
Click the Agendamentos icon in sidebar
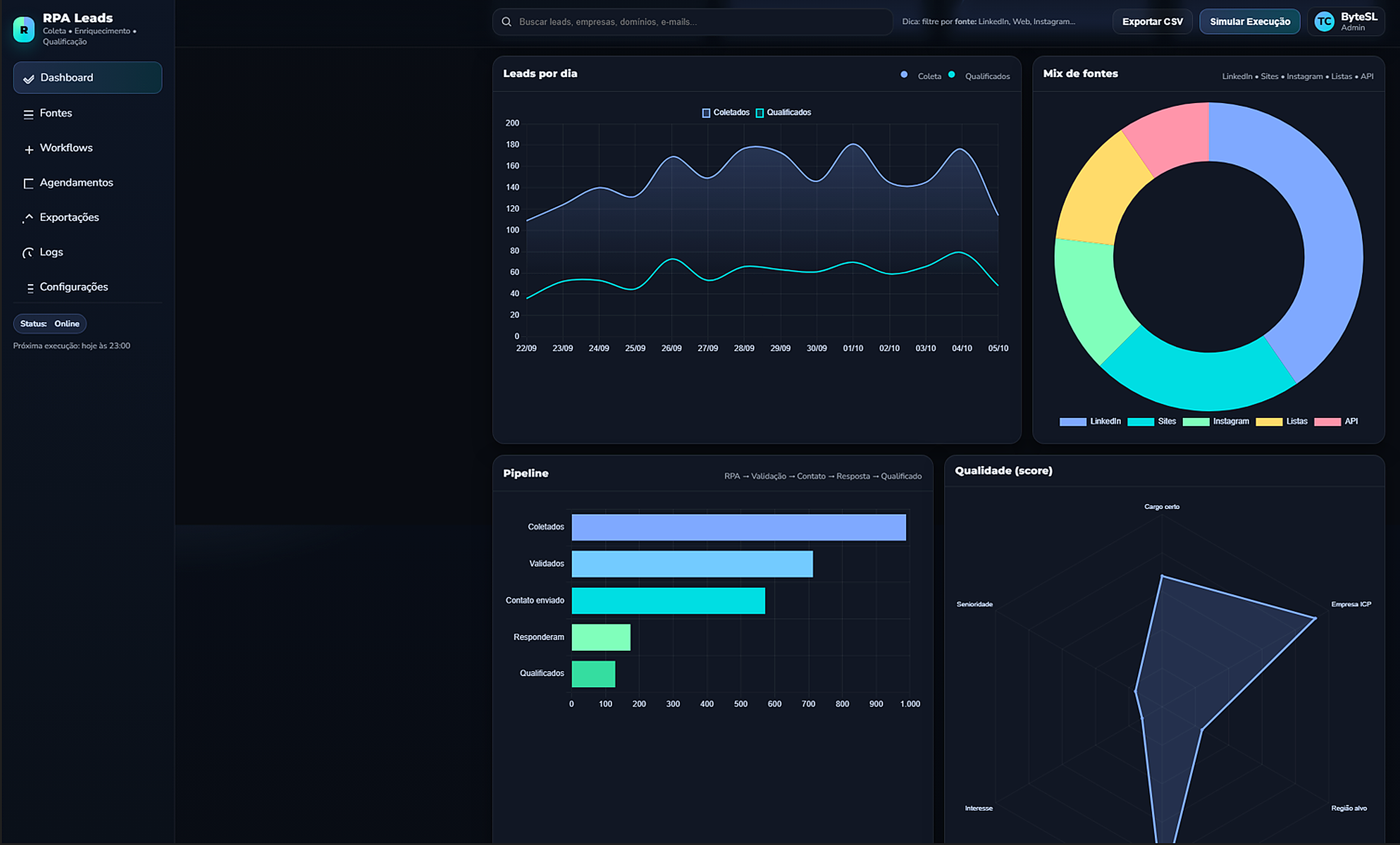pyautogui.click(x=28, y=183)
